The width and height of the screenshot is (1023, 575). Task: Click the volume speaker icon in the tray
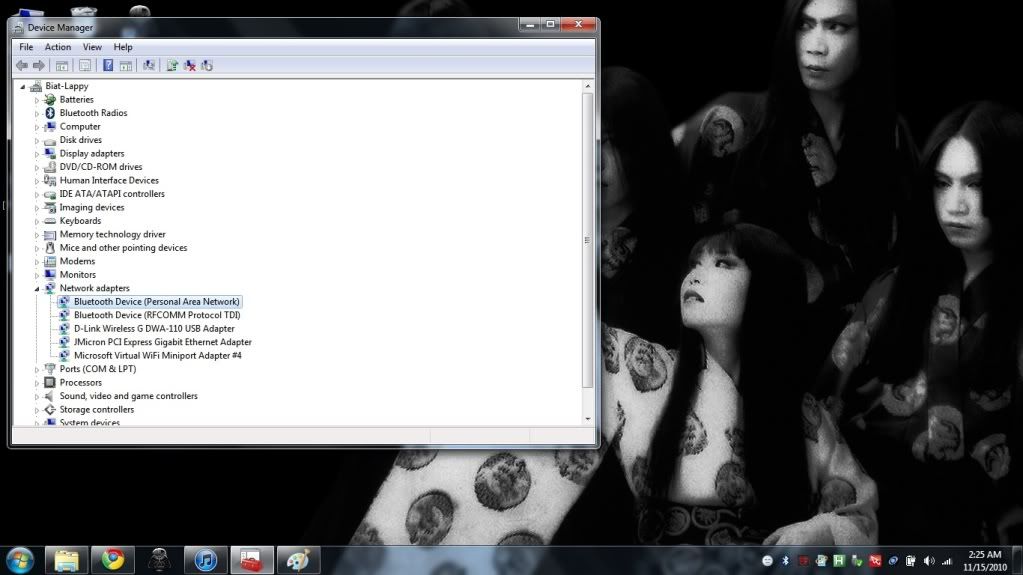coord(929,561)
